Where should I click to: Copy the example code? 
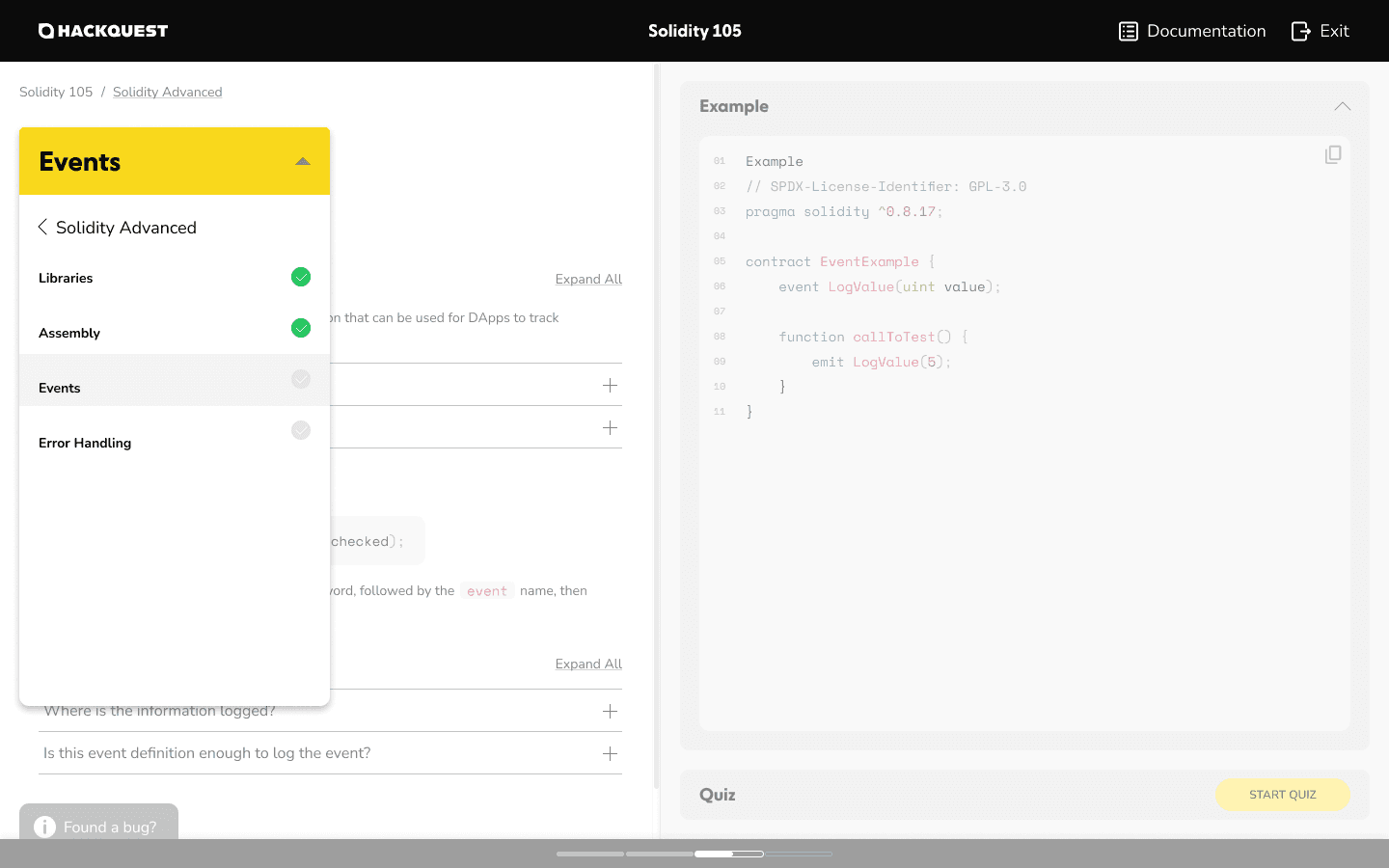pyautogui.click(x=1333, y=154)
